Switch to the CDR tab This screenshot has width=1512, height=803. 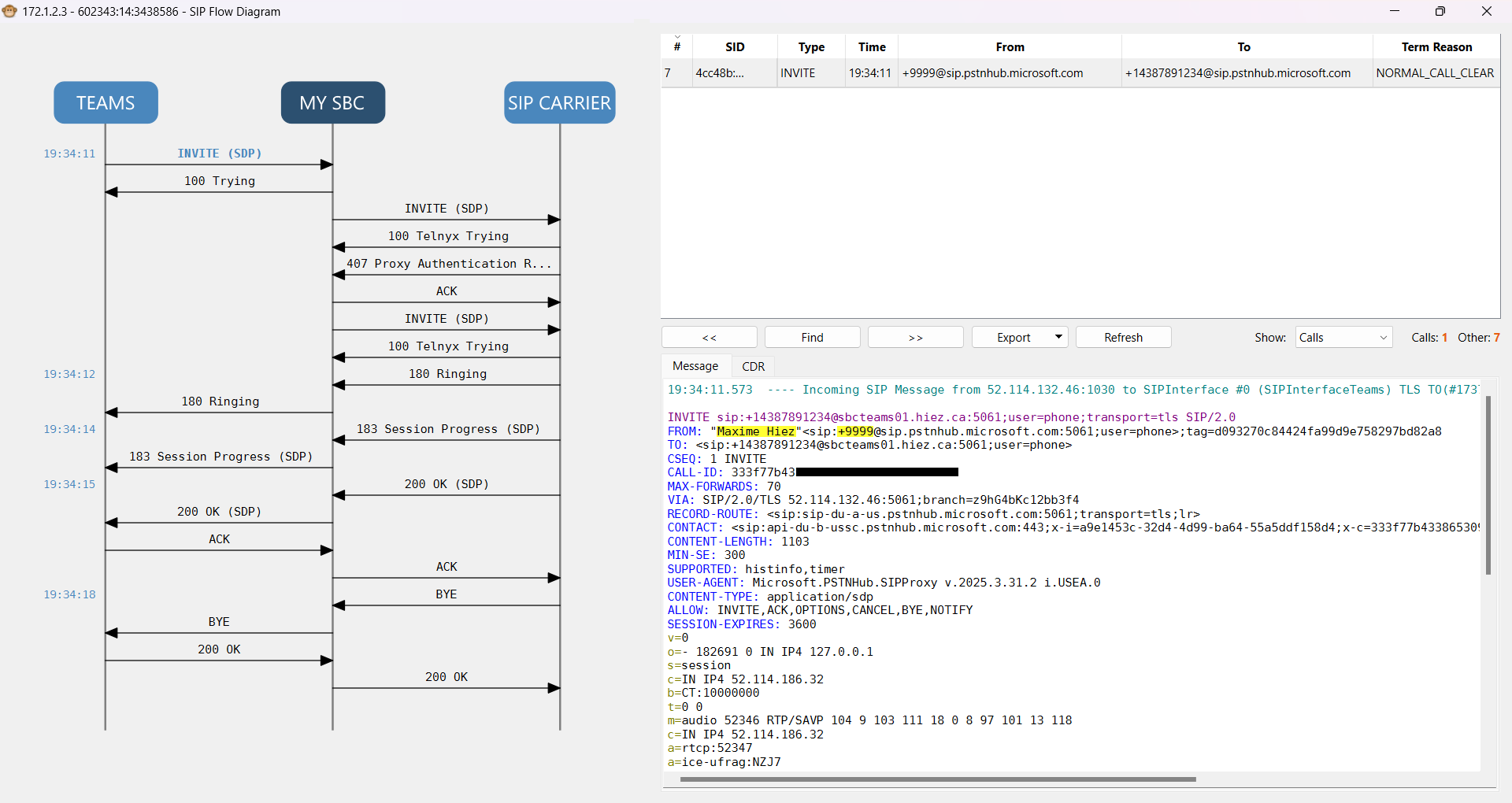click(753, 366)
